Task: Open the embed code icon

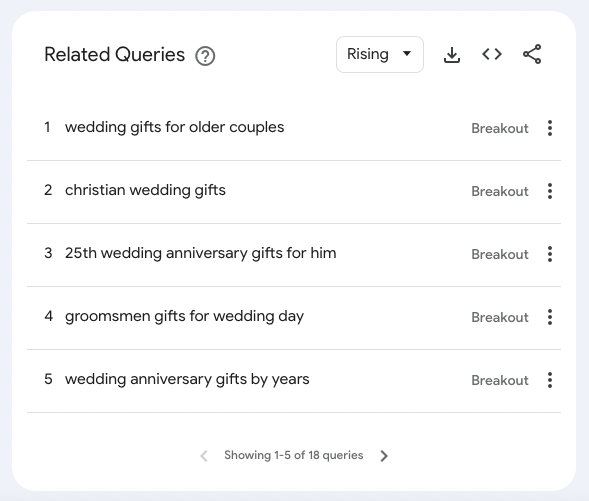Action: click(492, 54)
